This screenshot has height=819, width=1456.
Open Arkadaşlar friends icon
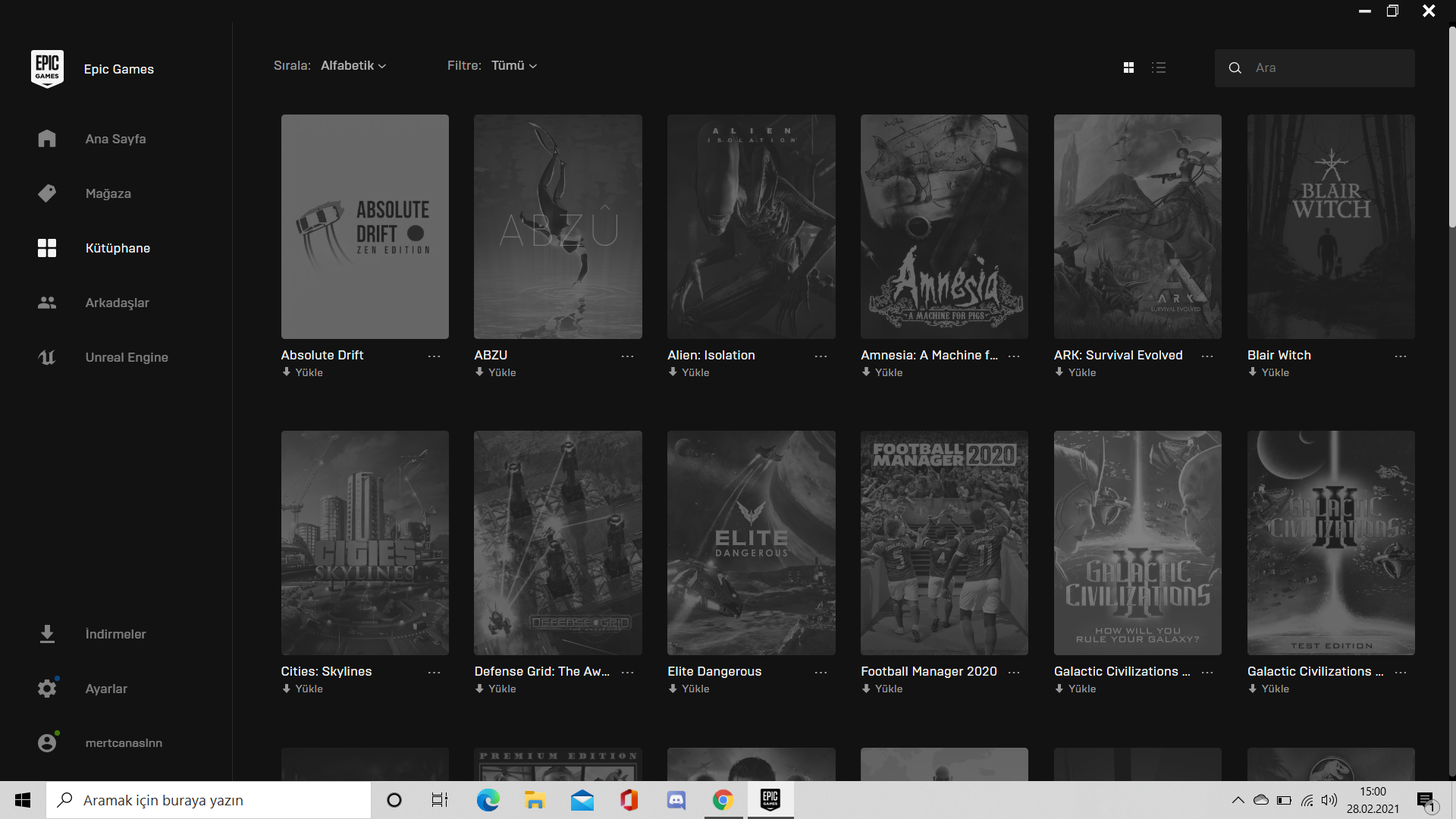[x=47, y=303]
